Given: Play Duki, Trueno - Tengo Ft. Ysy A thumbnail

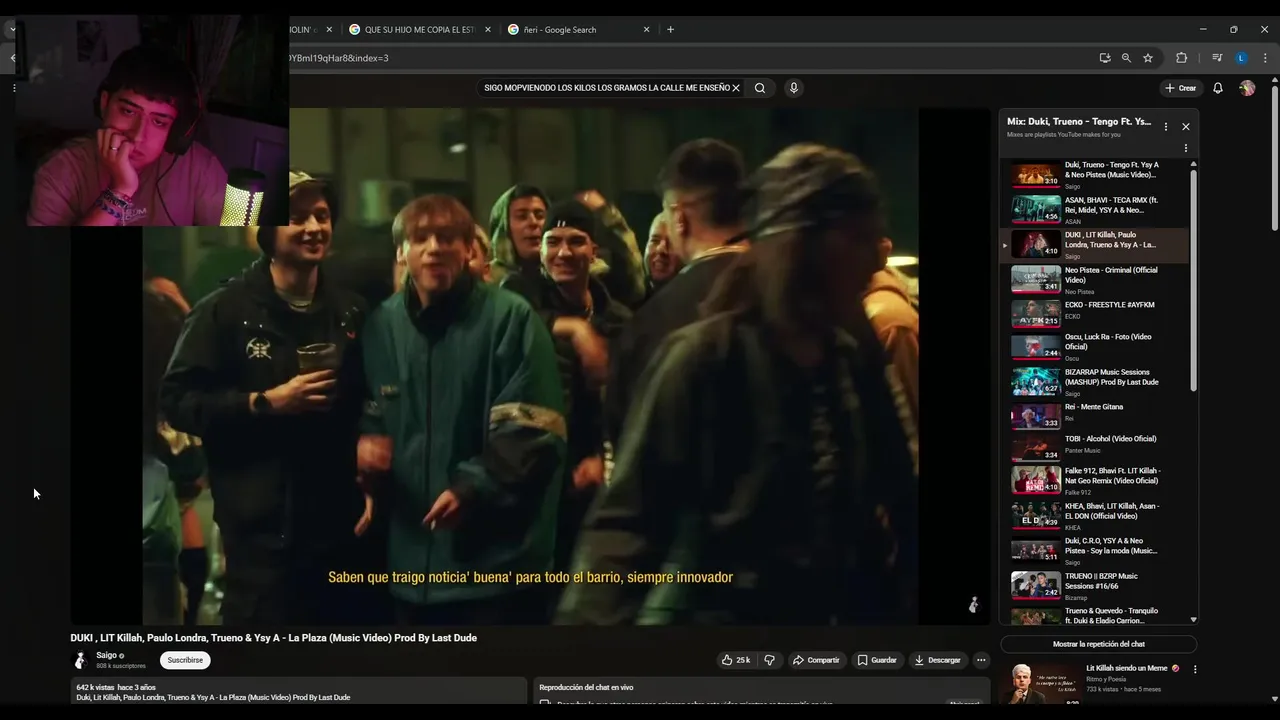Looking at the screenshot, I should [1036, 175].
